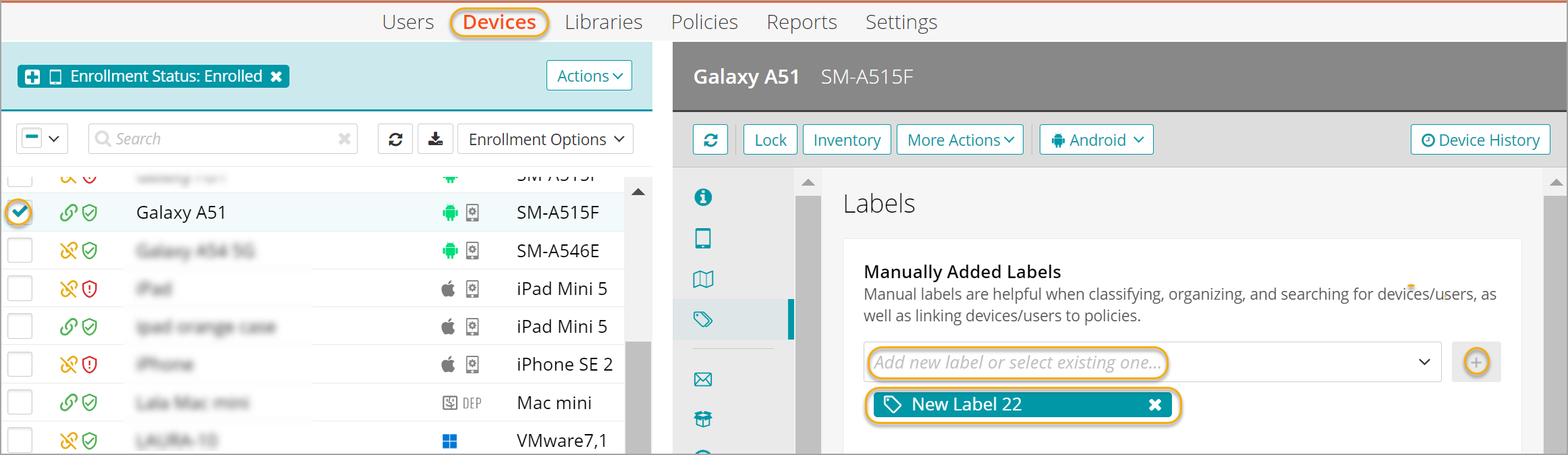Go to the Reports tab
This screenshot has height=455, width=1568.
tap(801, 22)
